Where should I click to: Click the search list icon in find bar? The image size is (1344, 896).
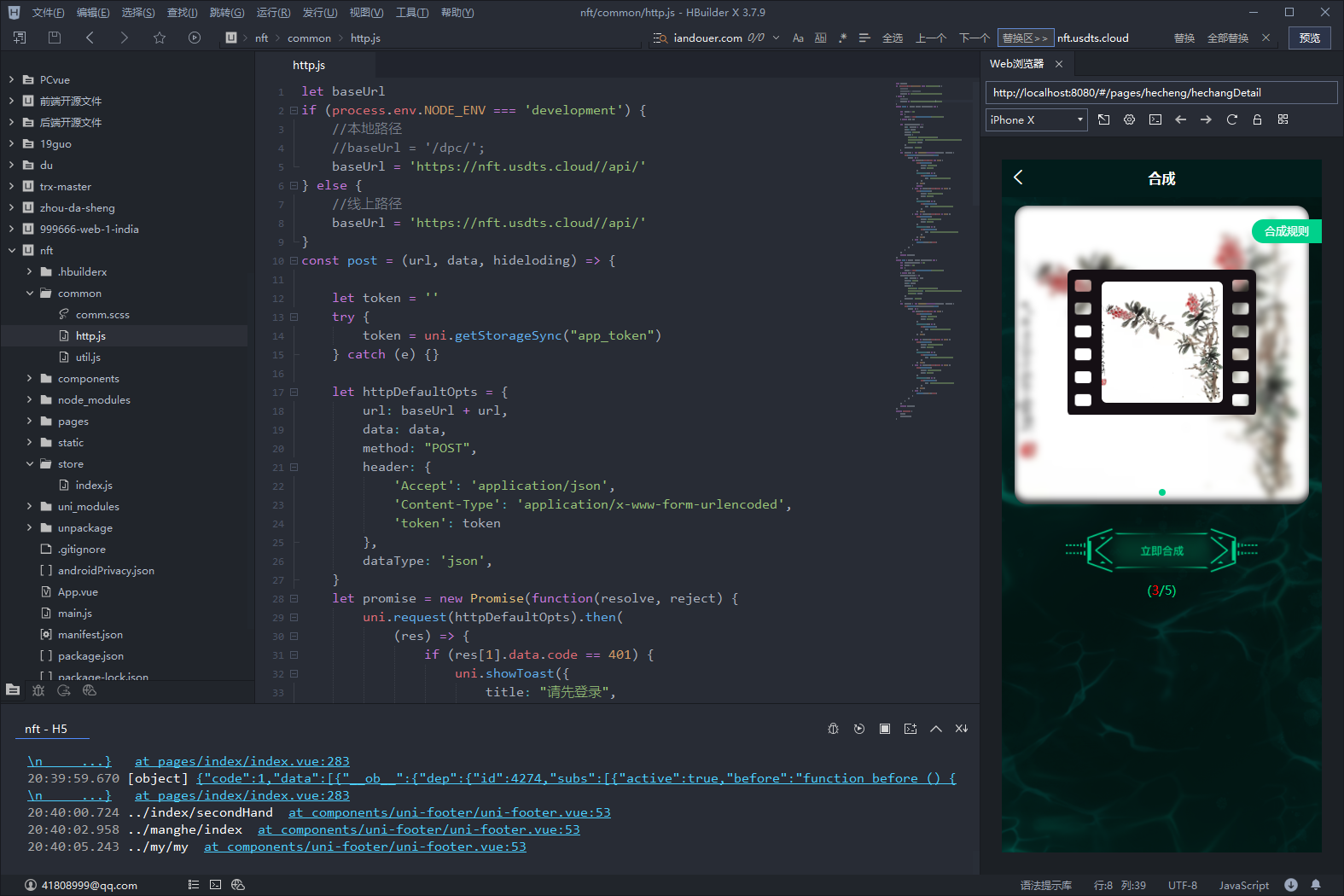[660, 38]
